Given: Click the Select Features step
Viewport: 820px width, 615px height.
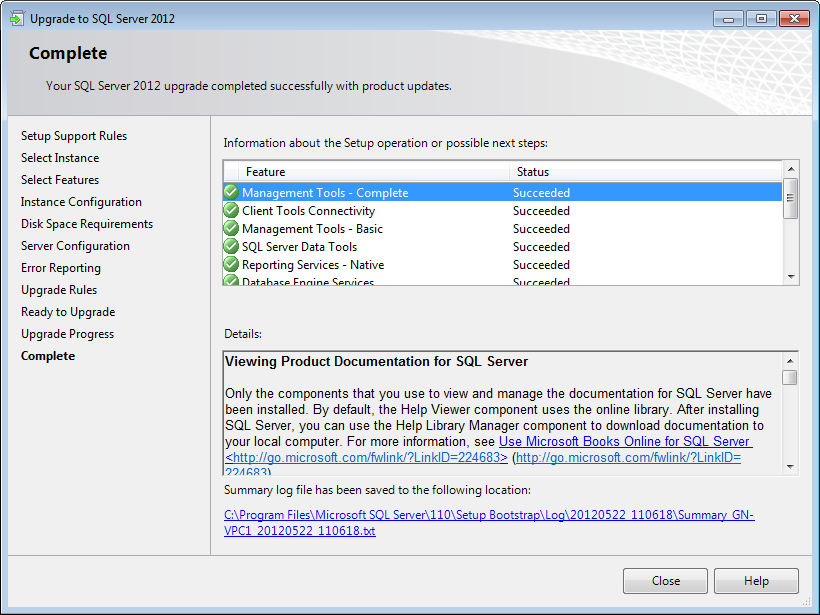Looking at the screenshot, I should [x=60, y=180].
